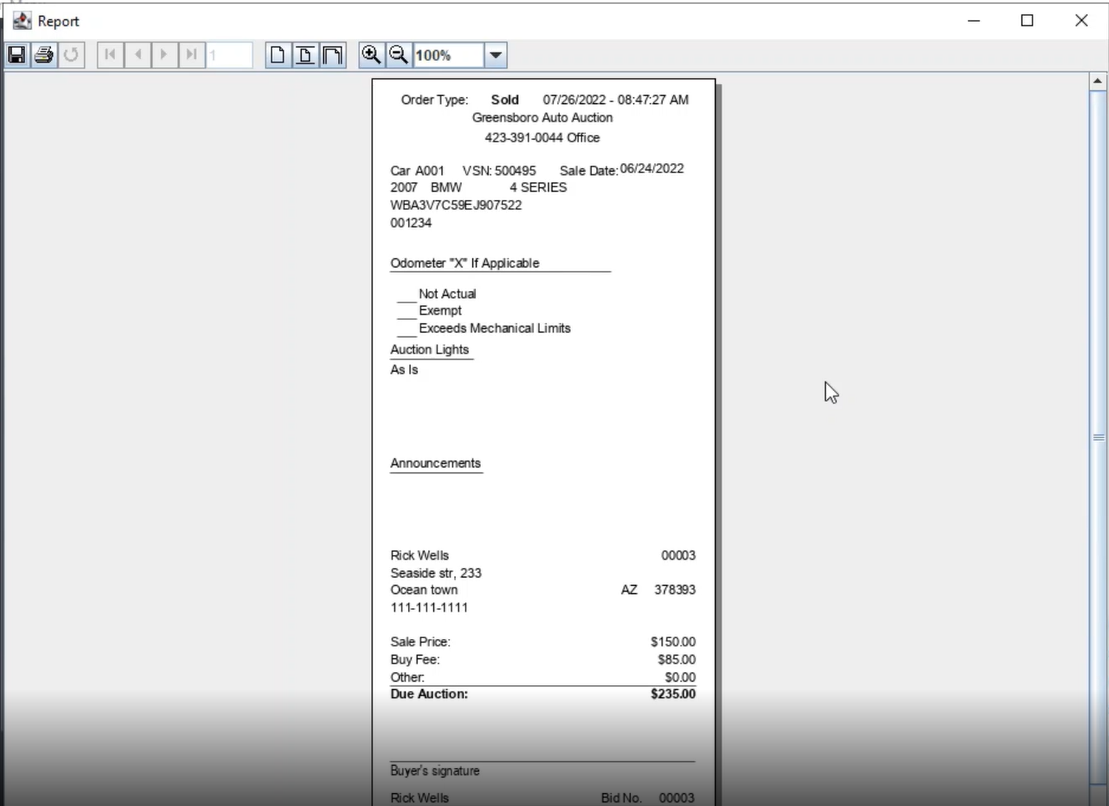This screenshot has width=1109, height=806.
Task: Maximize the Report window
Action: click(1027, 20)
